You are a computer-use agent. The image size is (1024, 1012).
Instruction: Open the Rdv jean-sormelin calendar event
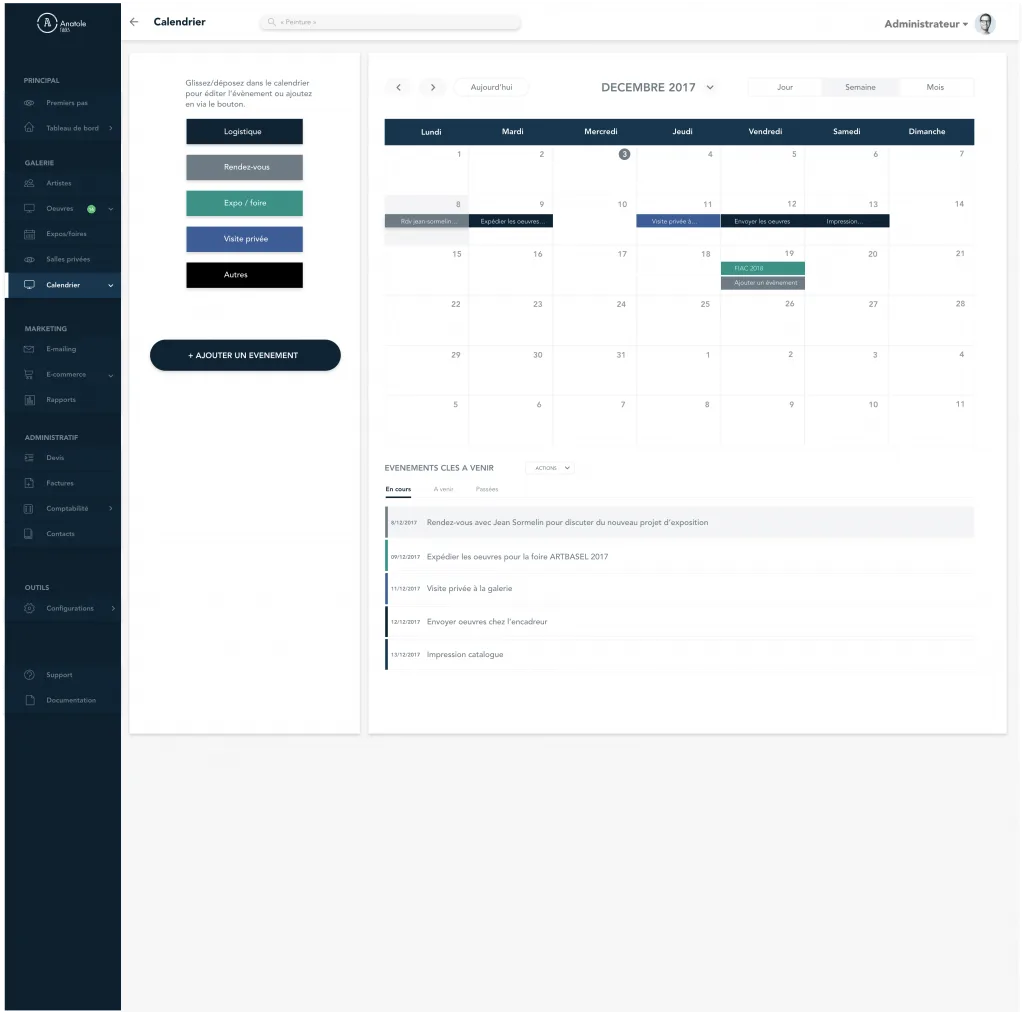tap(426, 221)
